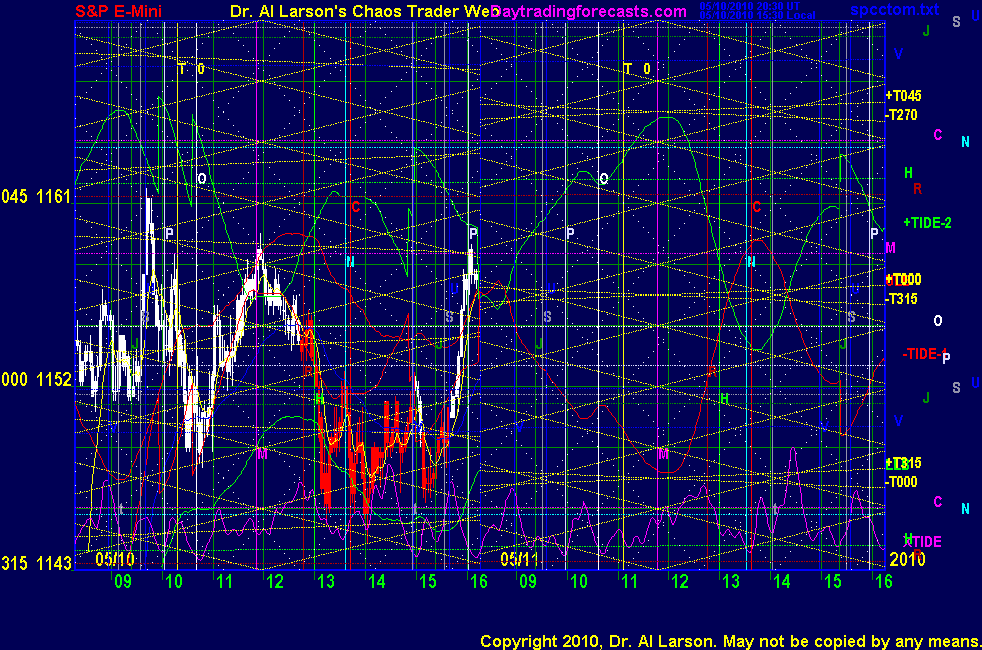982x650 pixels.
Task: Select the -T270 level label
Action: (901, 115)
